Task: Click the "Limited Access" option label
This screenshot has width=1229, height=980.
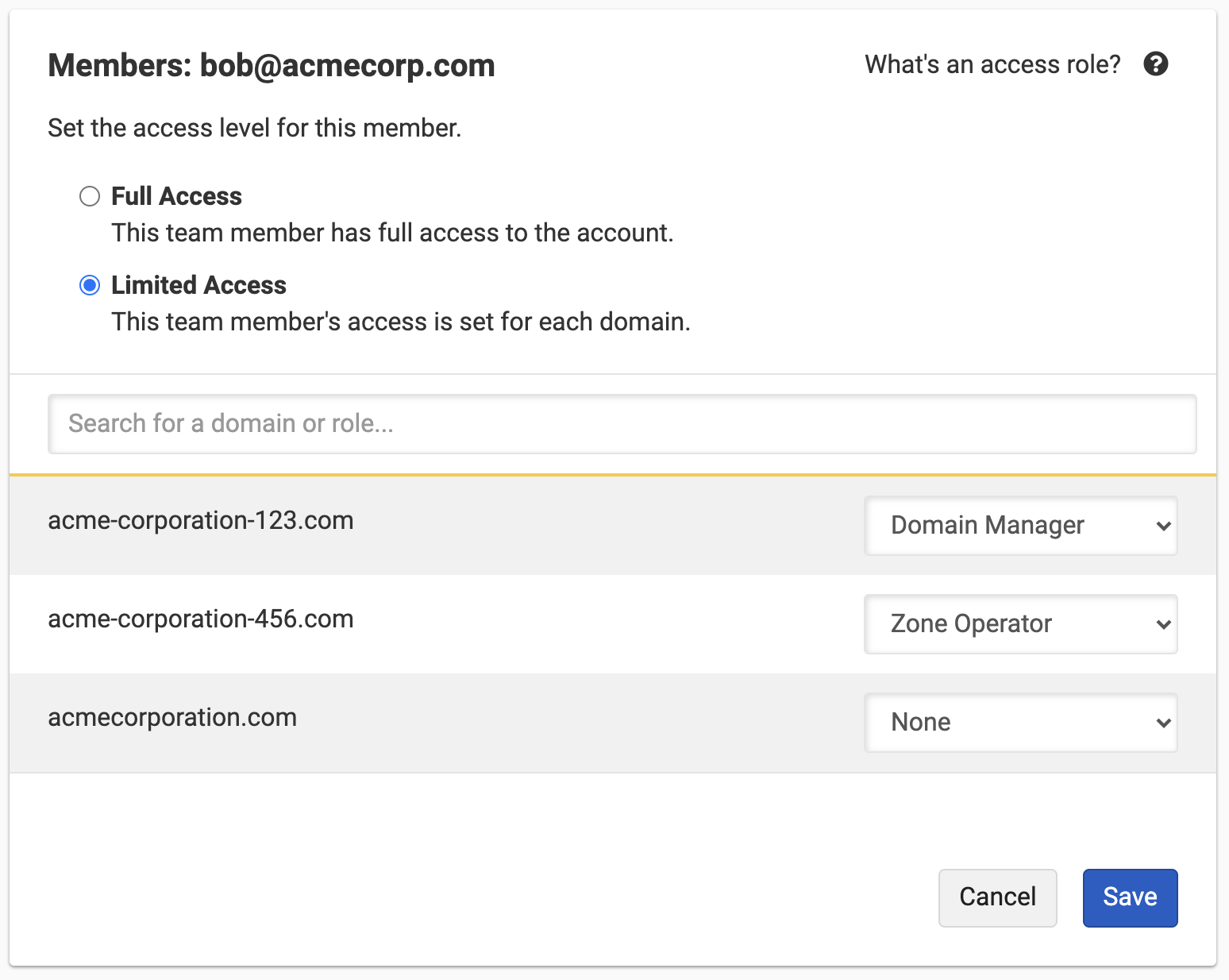Action: [198, 285]
